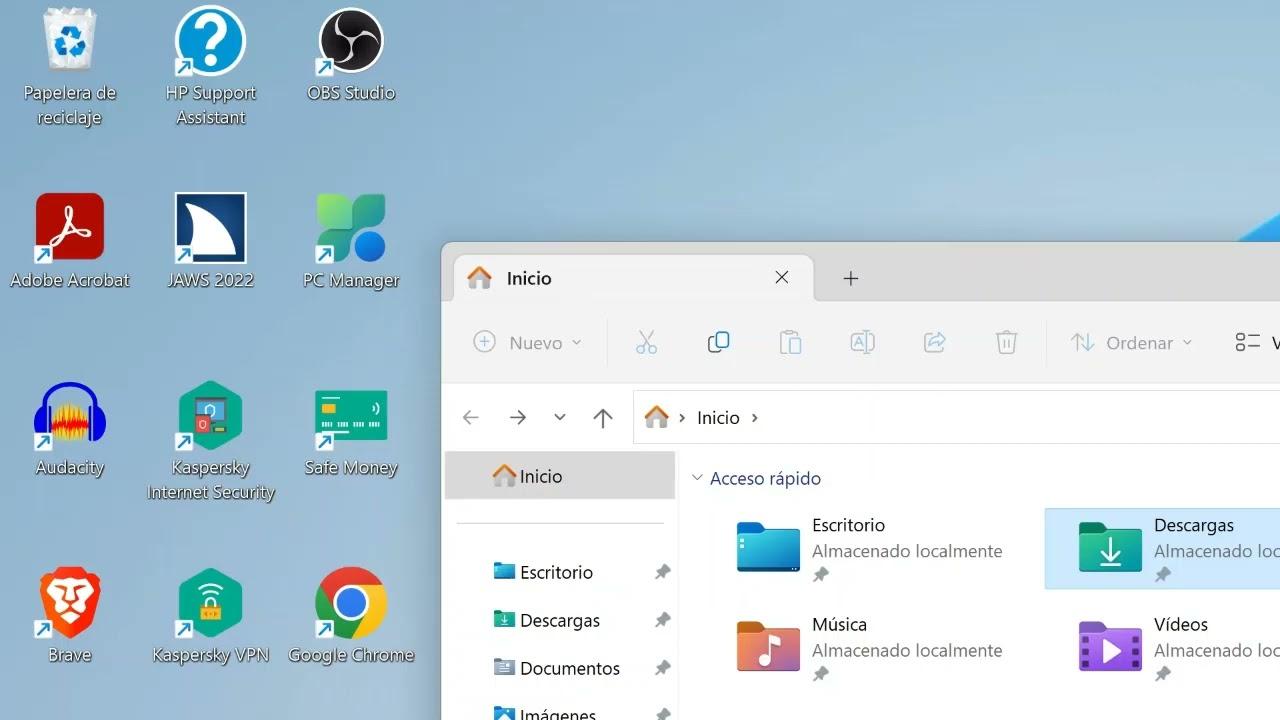The image size is (1280, 720).
Task: Click the Share icon in Explorer toolbar
Action: click(x=934, y=342)
